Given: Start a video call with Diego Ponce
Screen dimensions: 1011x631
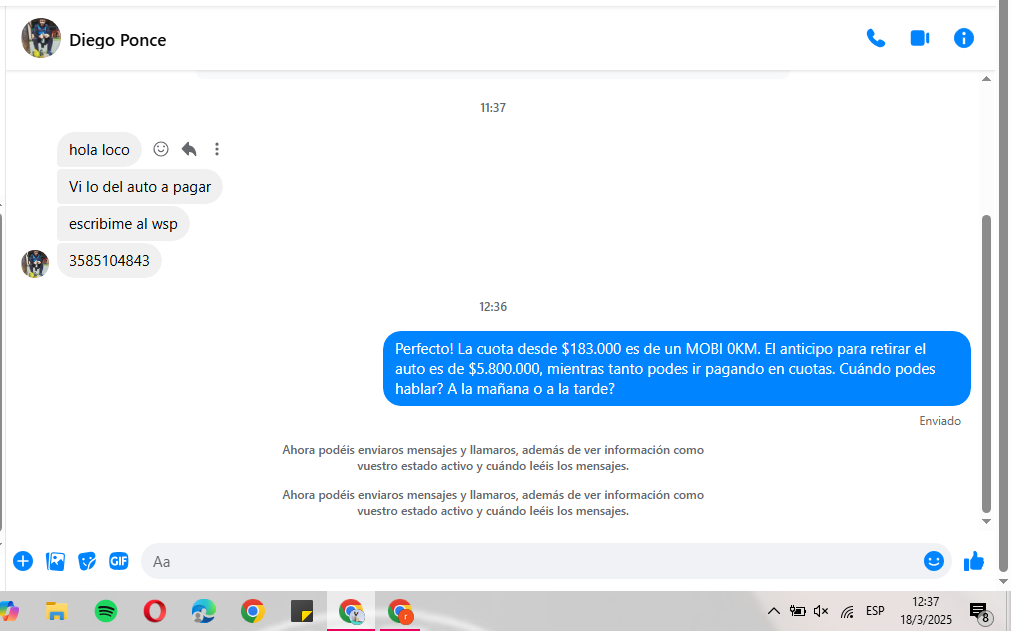Looking at the screenshot, I should click(919, 39).
